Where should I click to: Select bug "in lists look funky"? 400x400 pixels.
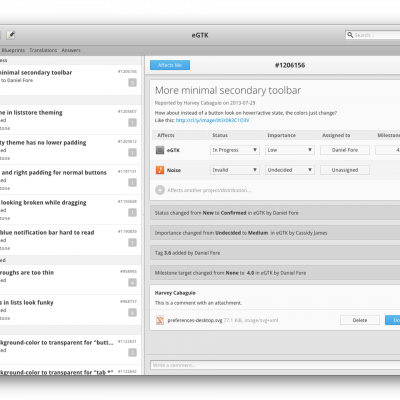click(x=71, y=310)
